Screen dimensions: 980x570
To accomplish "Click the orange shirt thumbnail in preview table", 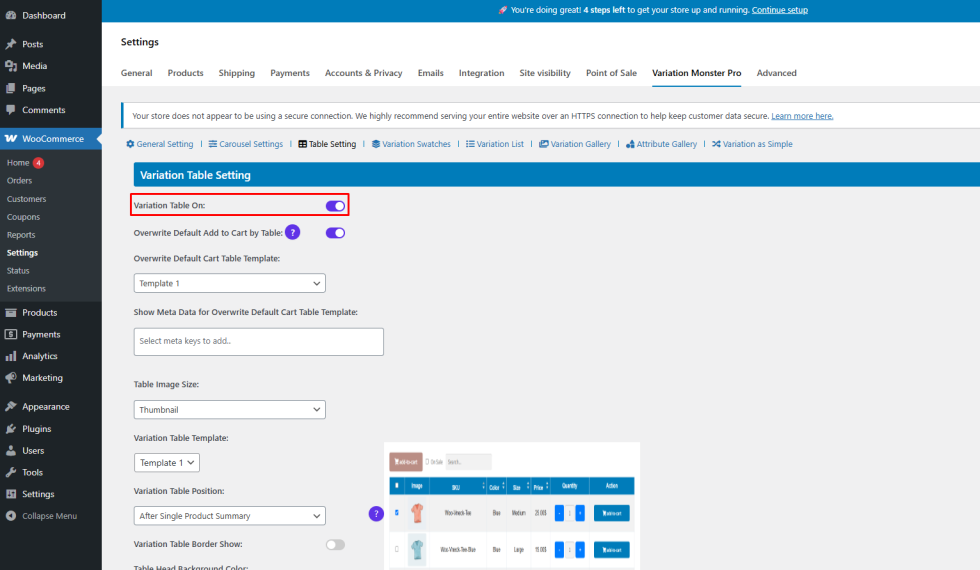I will [417, 513].
